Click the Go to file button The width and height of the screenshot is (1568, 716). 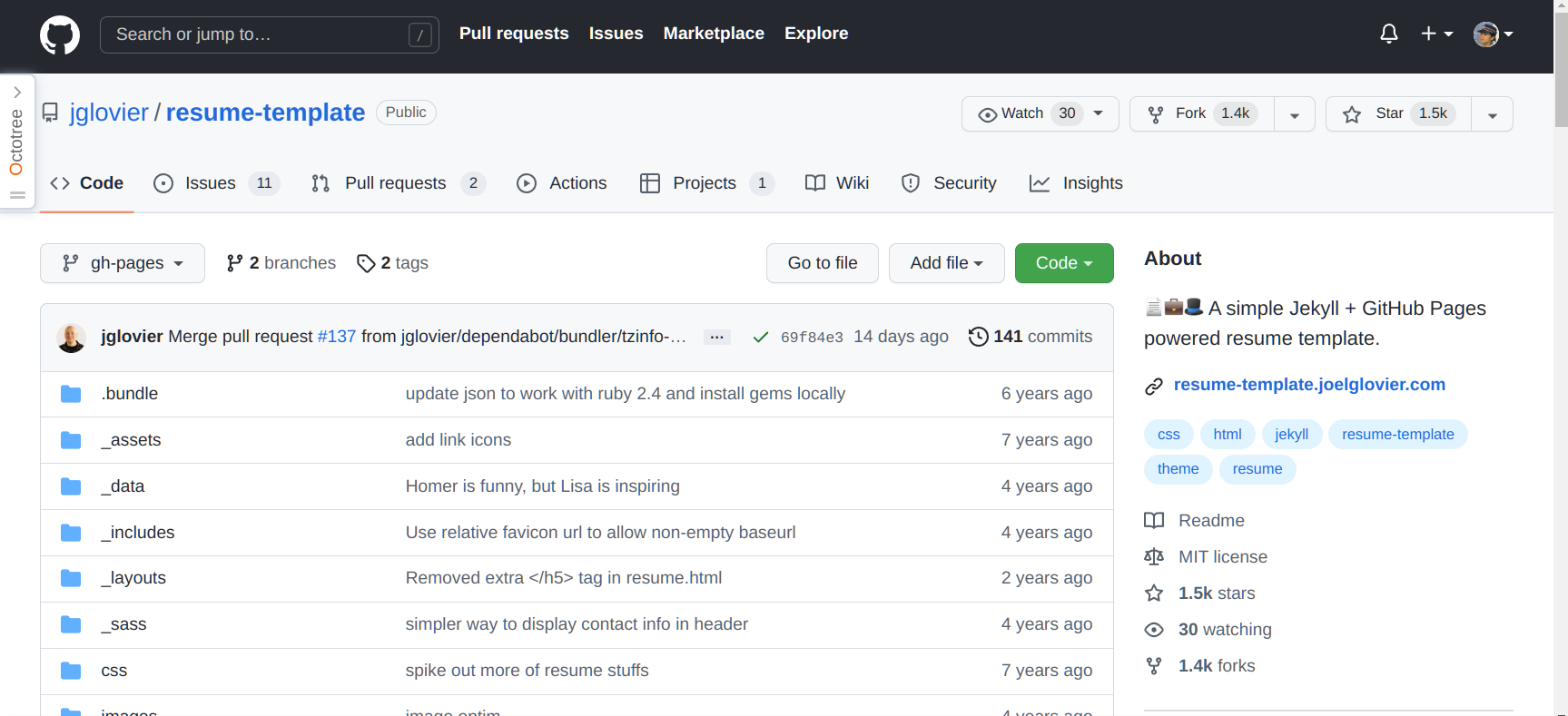823,263
